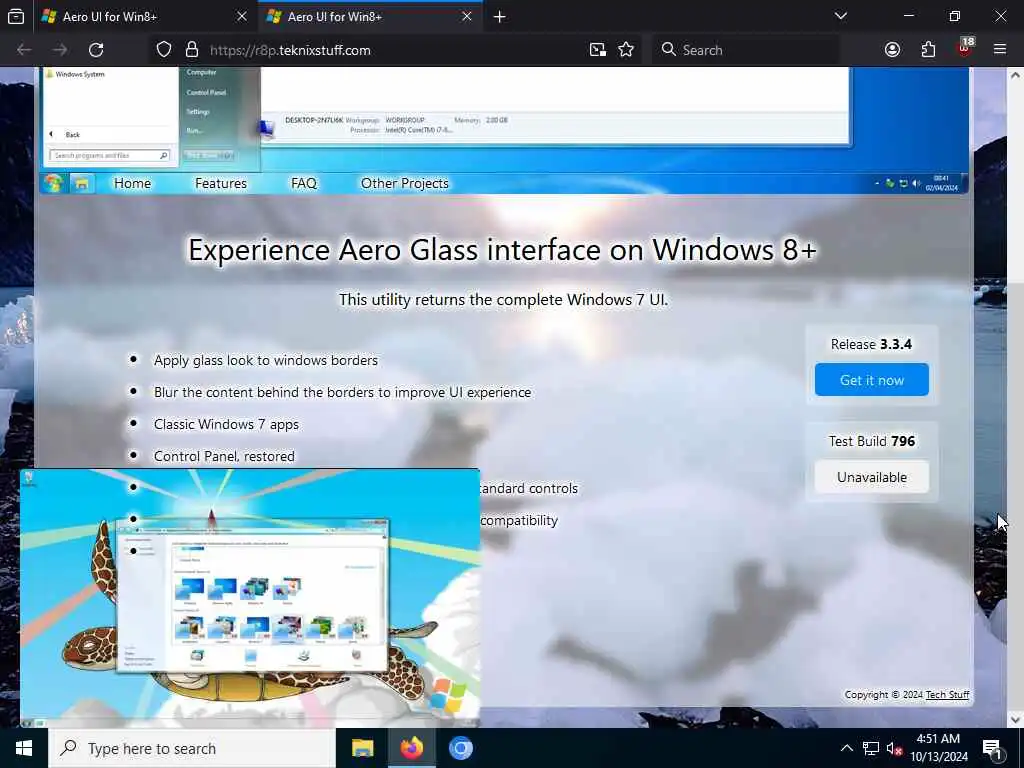Open the blue circle app on taskbar
Viewport: 1024px width, 768px height.
pyautogui.click(x=460, y=748)
